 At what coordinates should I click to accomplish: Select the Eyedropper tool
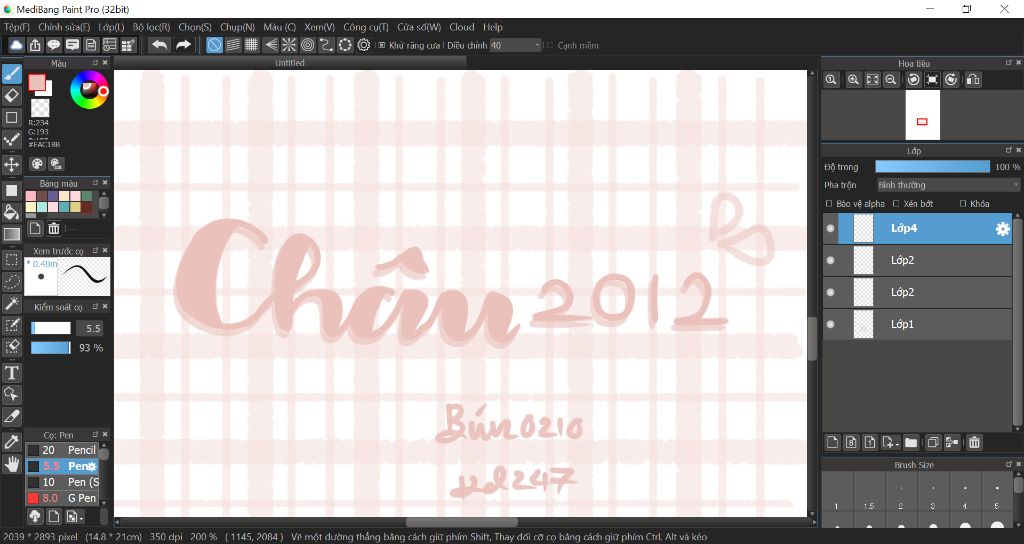[x=12, y=441]
